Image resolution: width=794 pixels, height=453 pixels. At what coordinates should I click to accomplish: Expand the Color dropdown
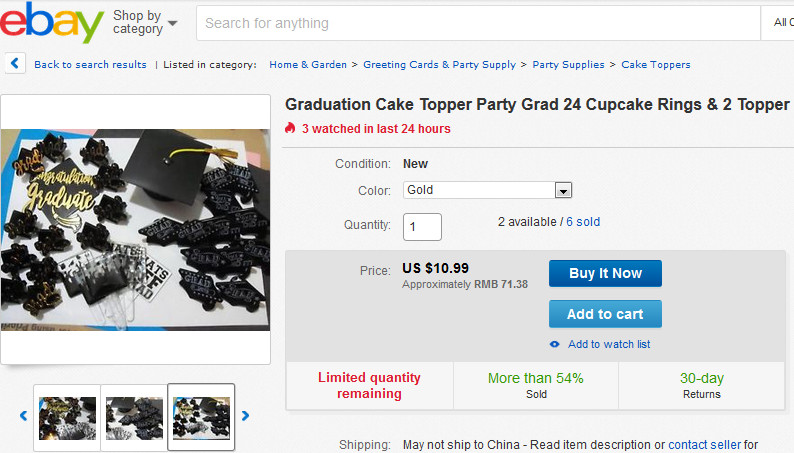click(563, 190)
